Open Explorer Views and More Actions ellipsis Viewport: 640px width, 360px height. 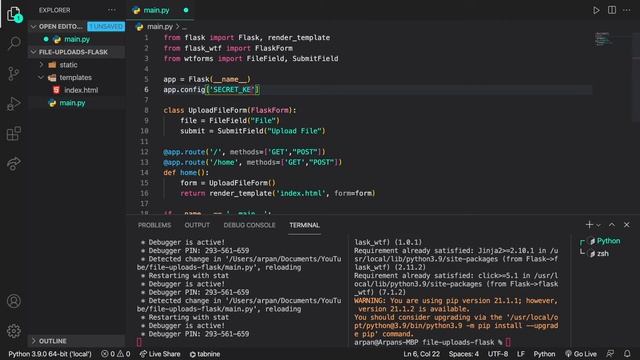click(x=111, y=10)
